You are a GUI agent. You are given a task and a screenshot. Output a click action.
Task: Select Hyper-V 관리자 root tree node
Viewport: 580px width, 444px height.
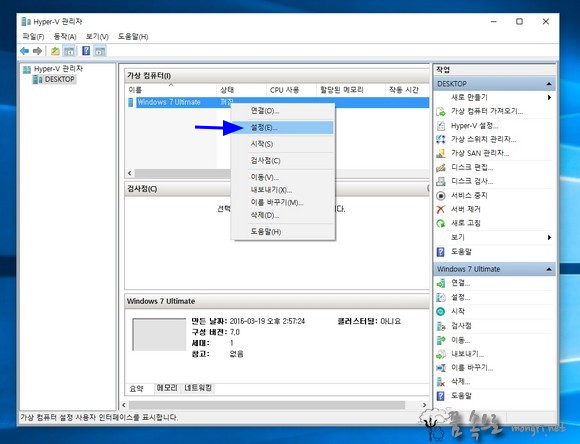[x=58, y=69]
